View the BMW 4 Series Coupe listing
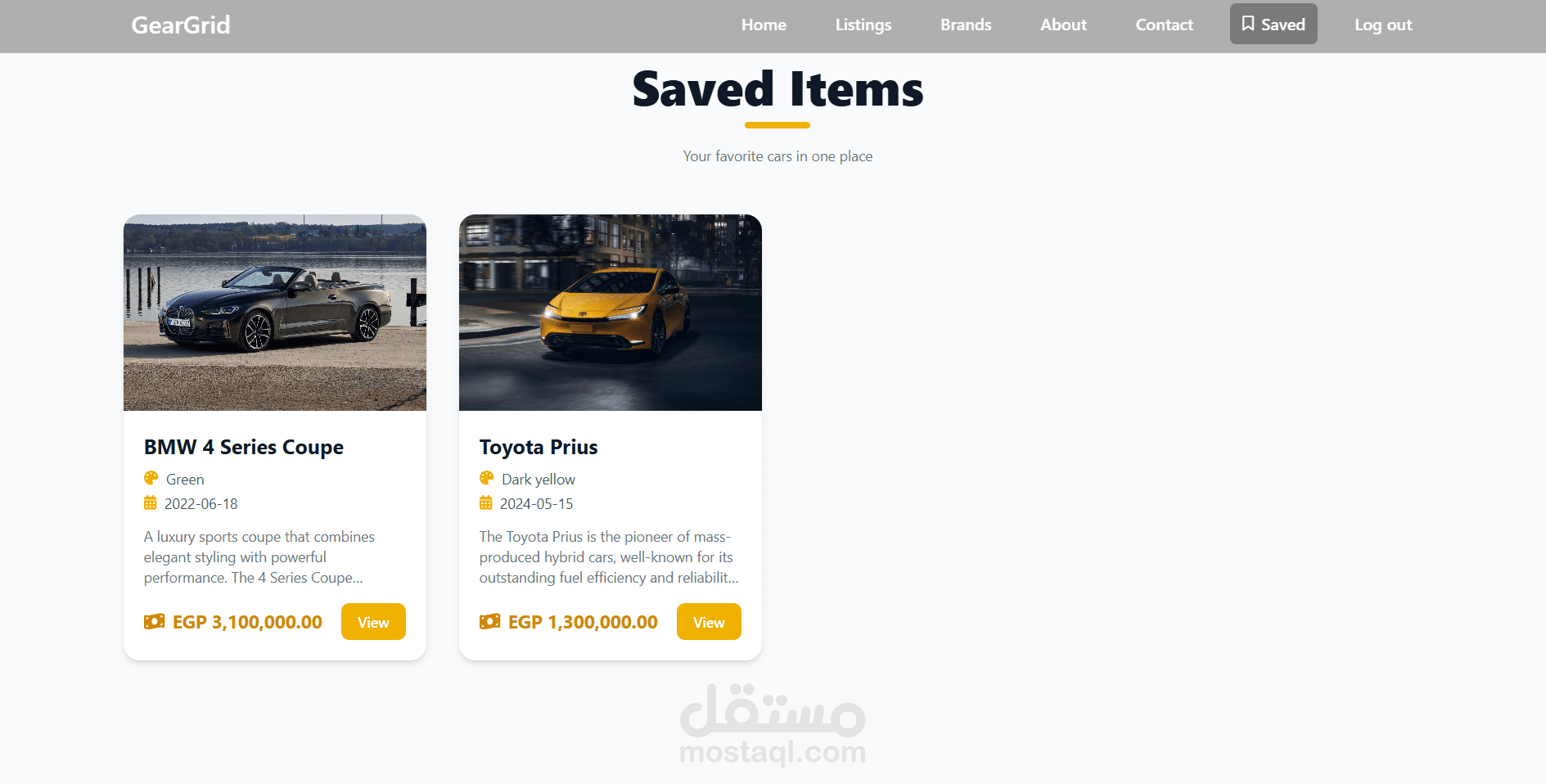 [x=373, y=622]
